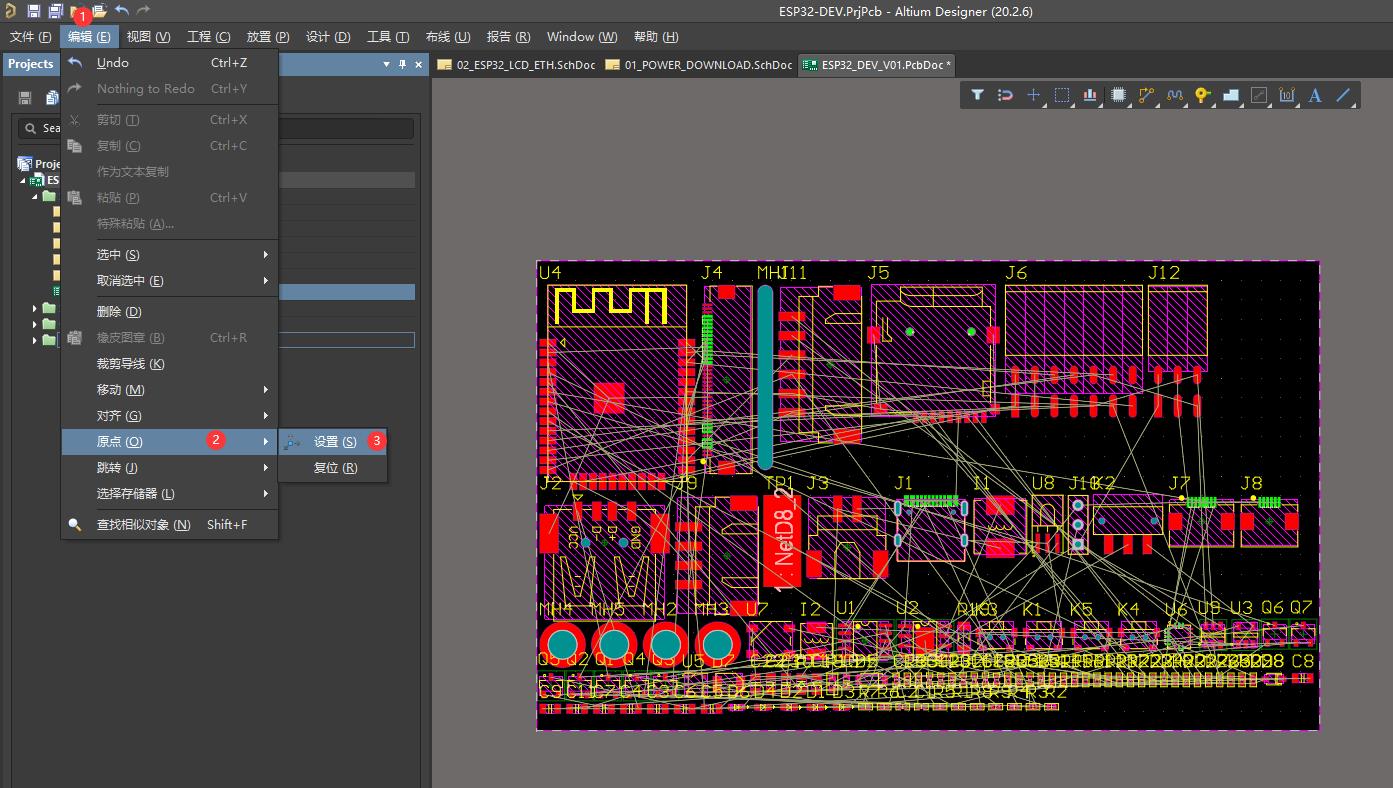Choose 复位 (R) in origin submenu
The width and height of the screenshot is (1393, 788).
coord(333,467)
